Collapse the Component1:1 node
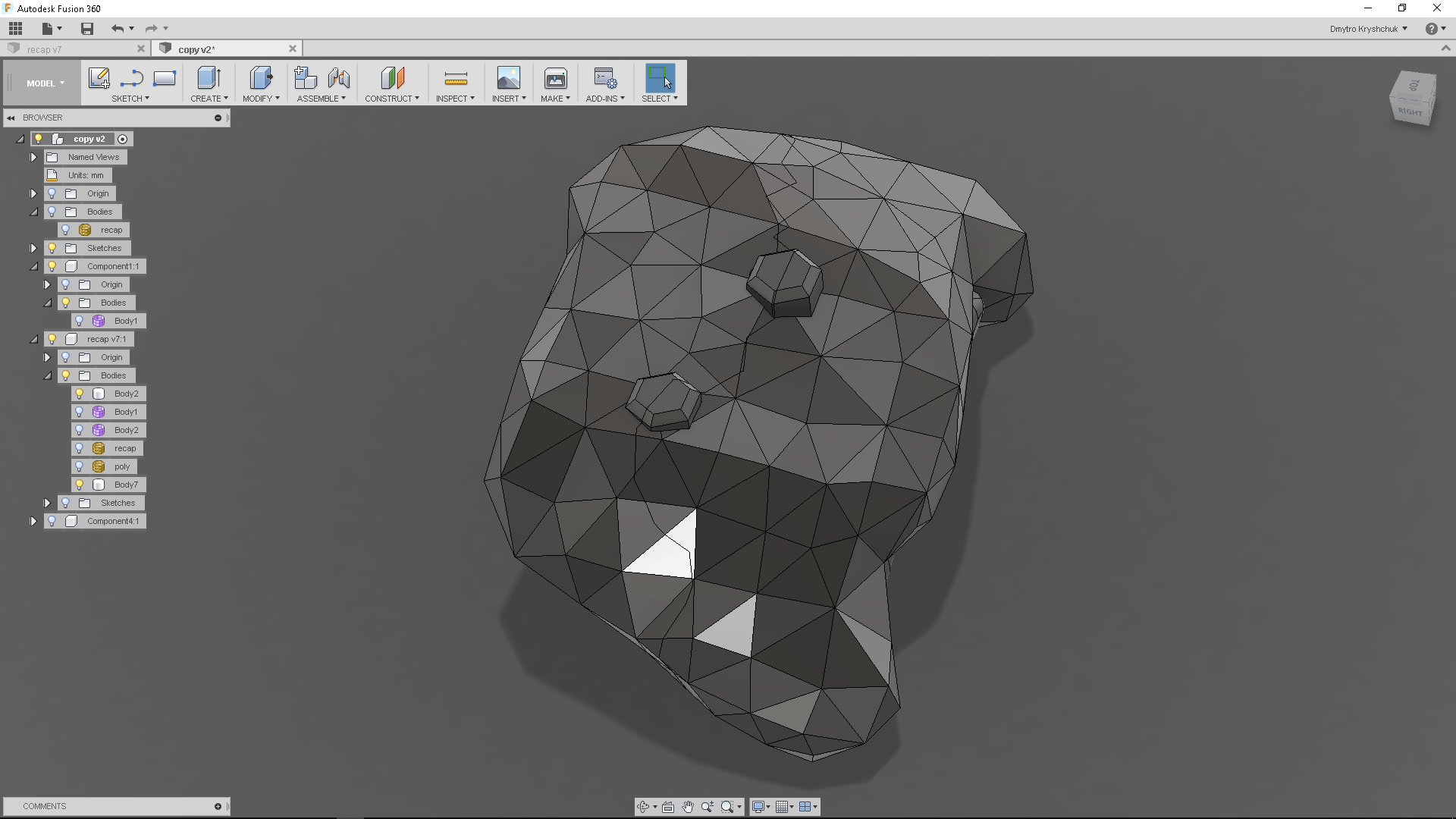This screenshot has height=819, width=1456. coord(33,266)
